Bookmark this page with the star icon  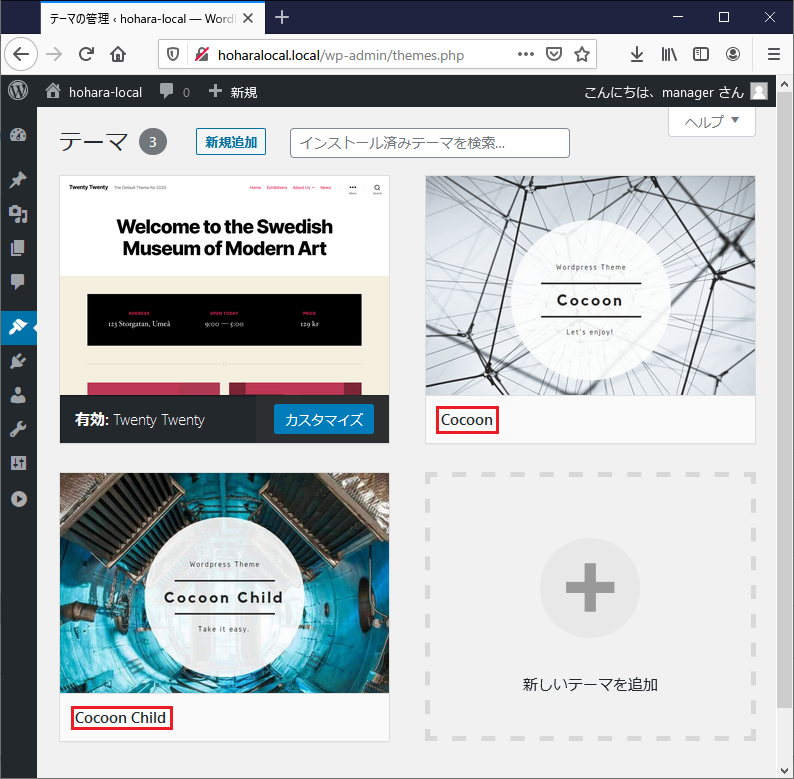582,55
